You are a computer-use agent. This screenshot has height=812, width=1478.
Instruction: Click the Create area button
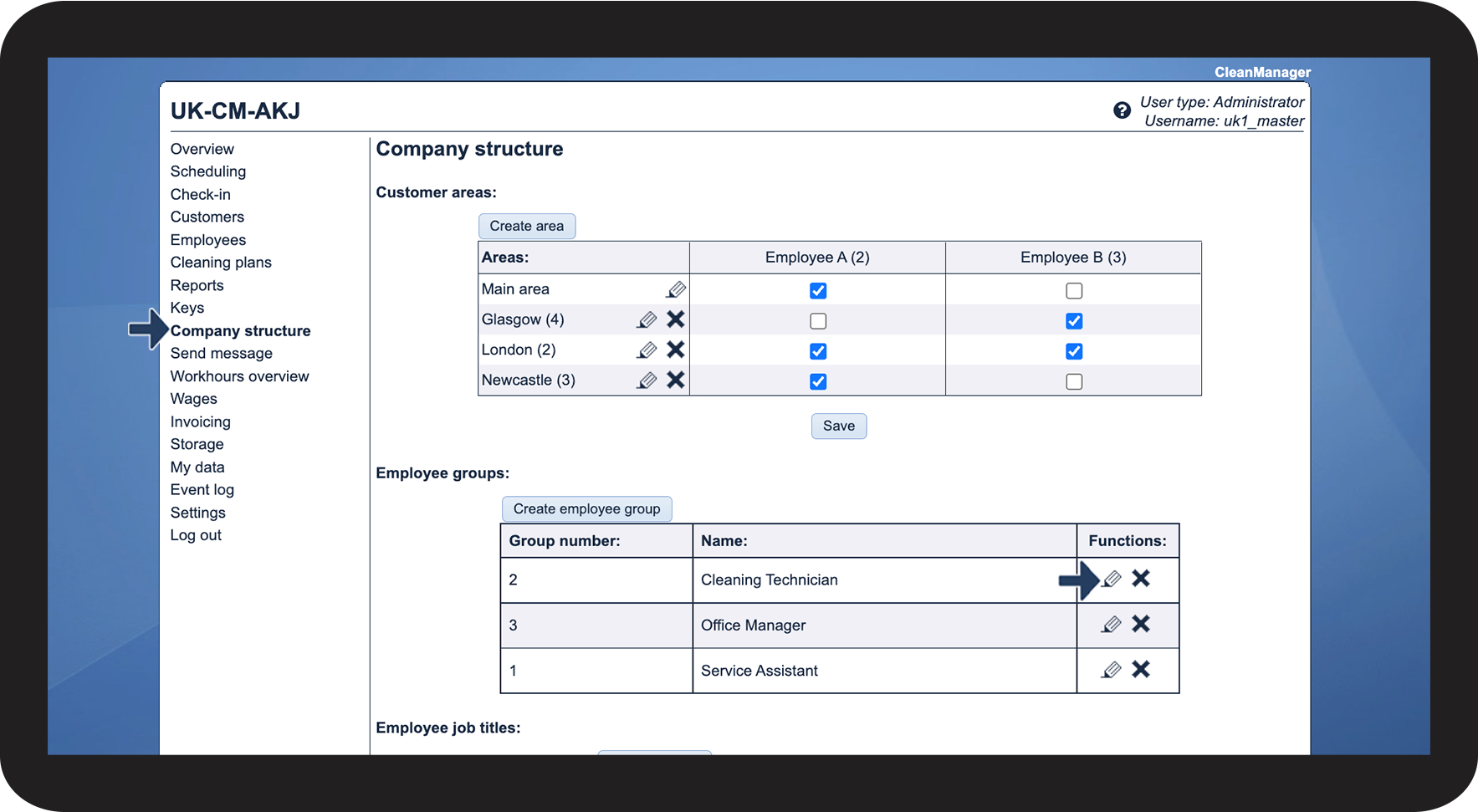527,226
